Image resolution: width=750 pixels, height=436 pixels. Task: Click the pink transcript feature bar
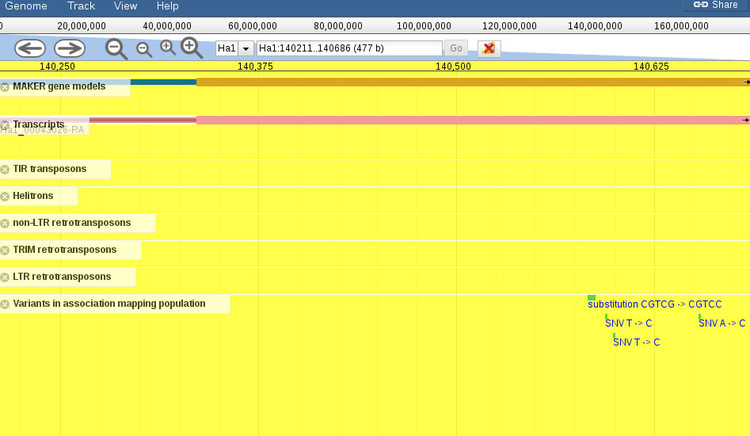[473, 120]
